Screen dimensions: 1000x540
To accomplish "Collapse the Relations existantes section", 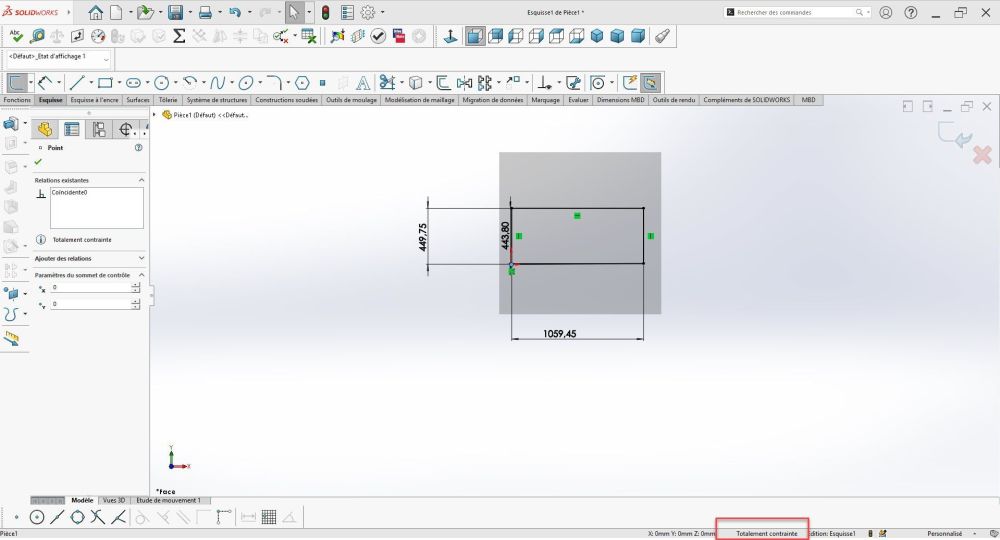I will (x=141, y=180).
